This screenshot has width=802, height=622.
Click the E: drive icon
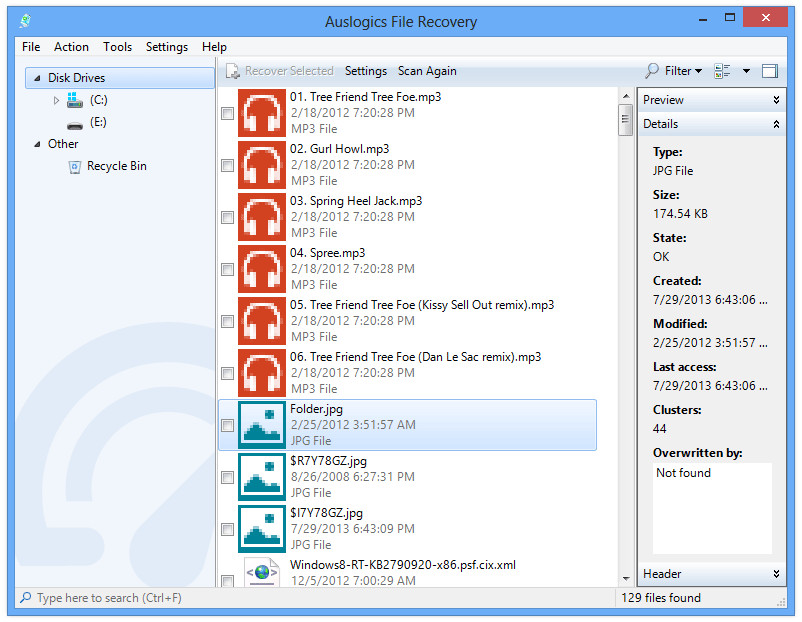pyautogui.click(x=75, y=125)
